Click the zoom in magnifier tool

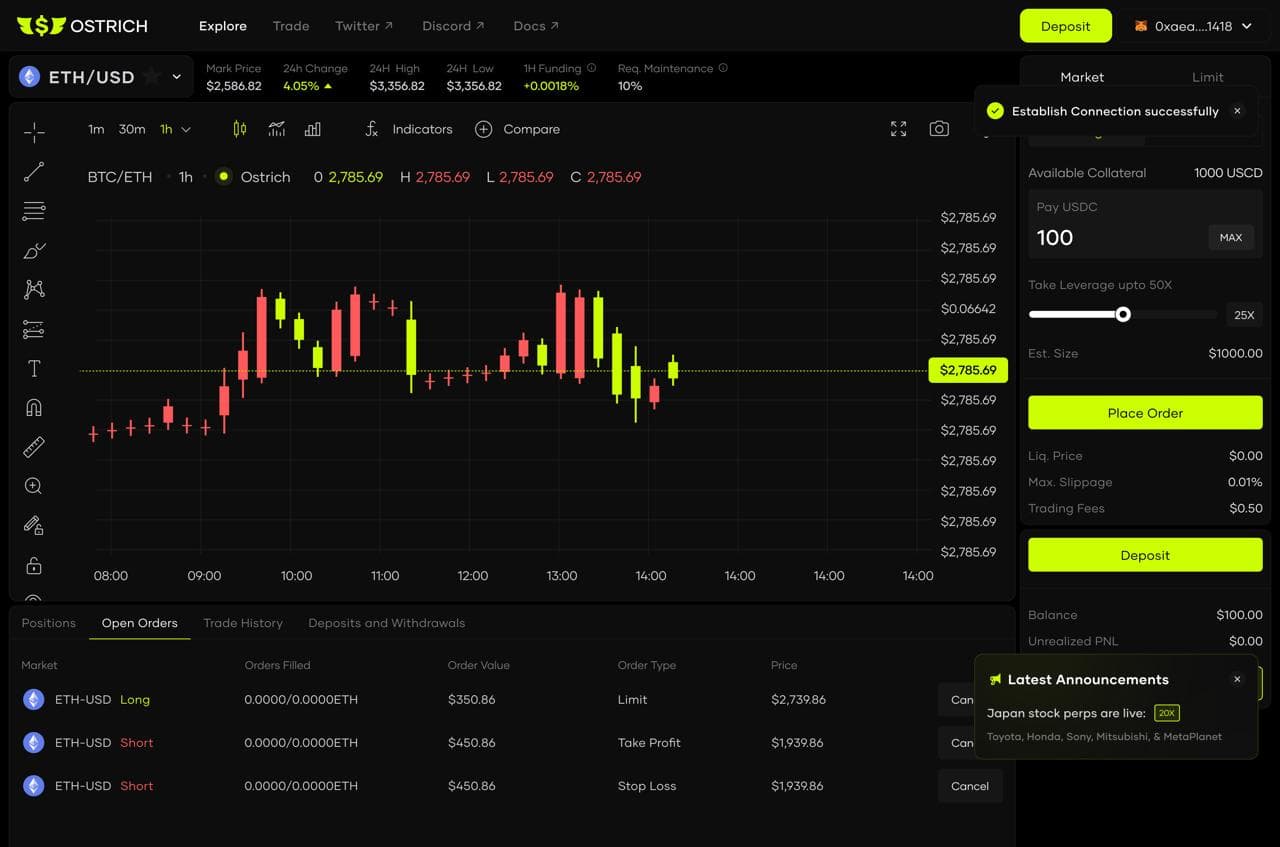click(x=34, y=486)
